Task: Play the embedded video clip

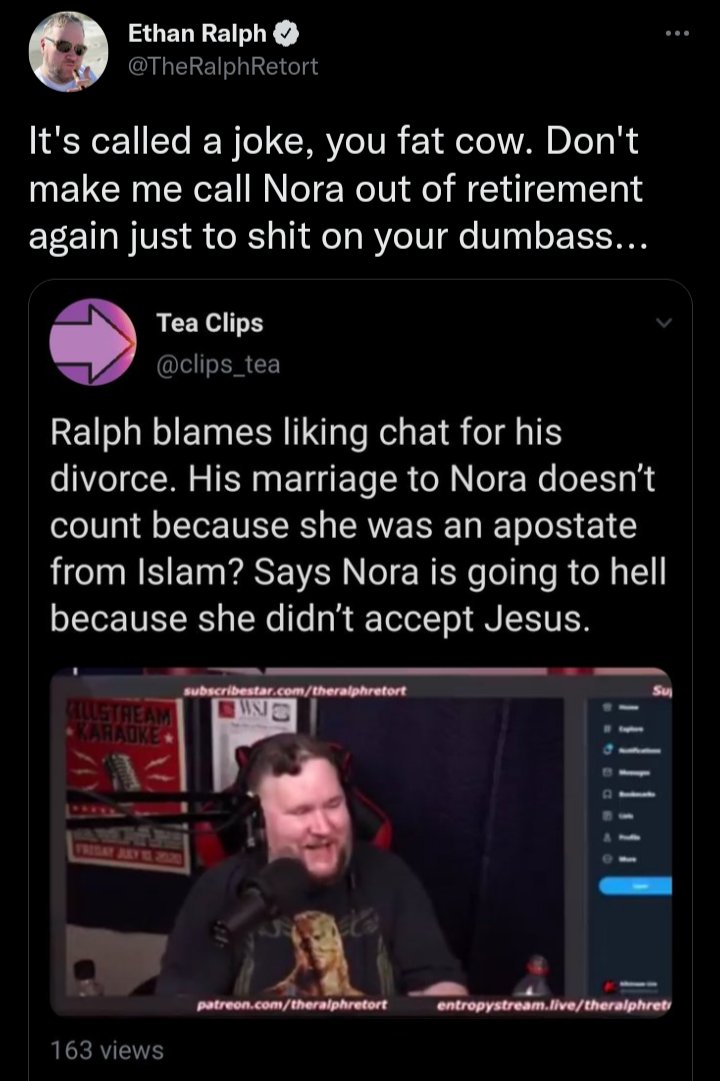Action: (361, 842)
